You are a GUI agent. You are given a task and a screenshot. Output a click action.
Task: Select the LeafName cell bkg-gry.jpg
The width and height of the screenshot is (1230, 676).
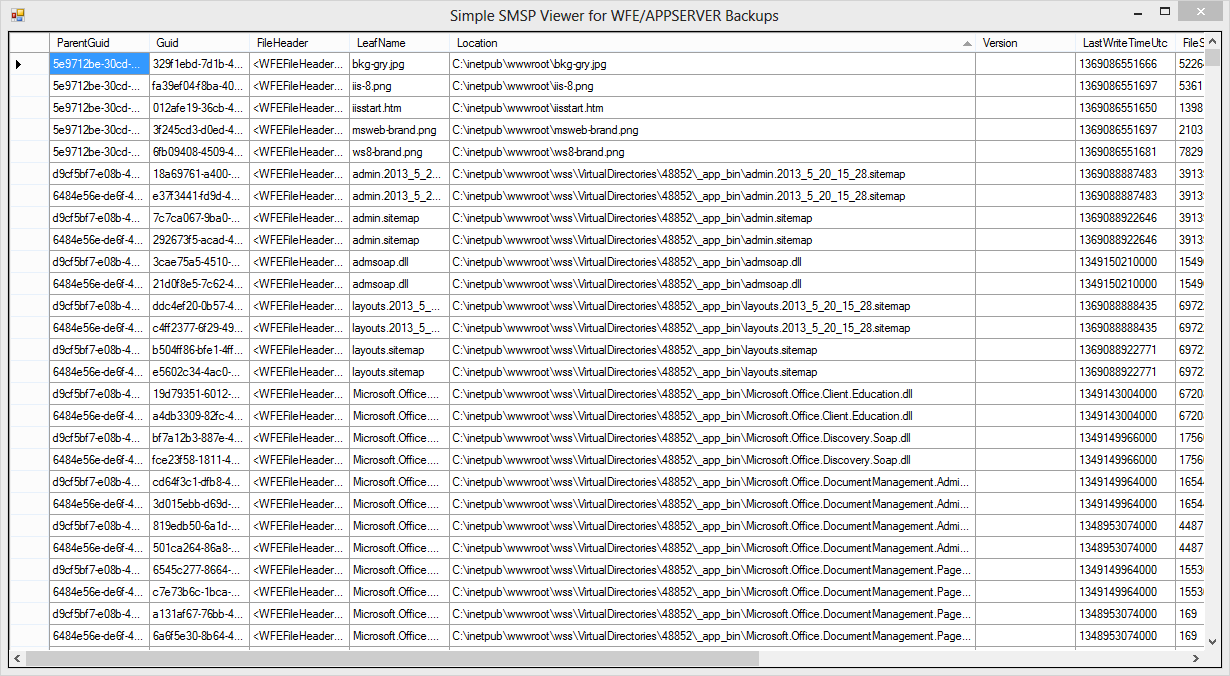(x=399, y=64)
